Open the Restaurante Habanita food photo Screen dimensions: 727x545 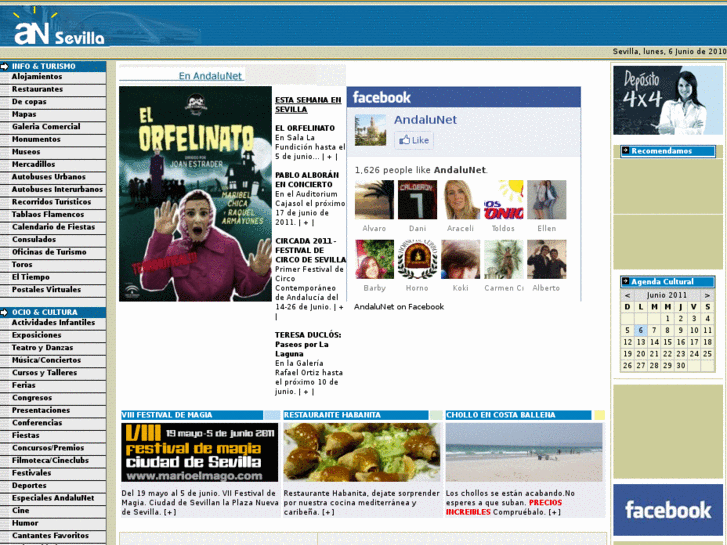pyautogui.click(x=362, y=452)
